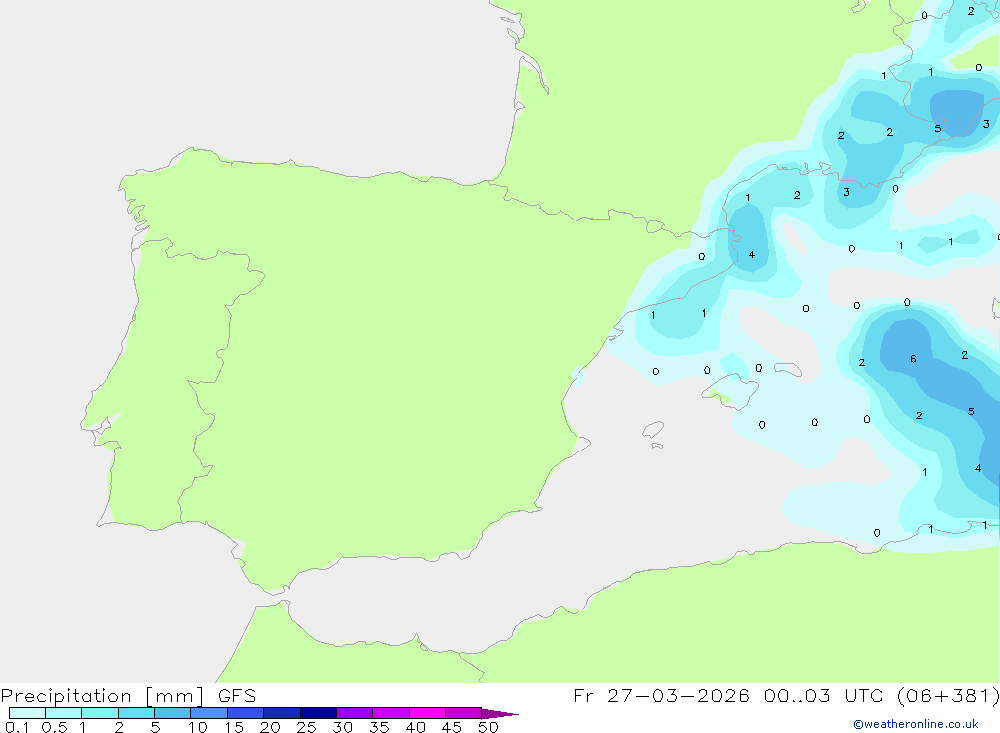Click the '20' legend scale label

click(270, 727)
